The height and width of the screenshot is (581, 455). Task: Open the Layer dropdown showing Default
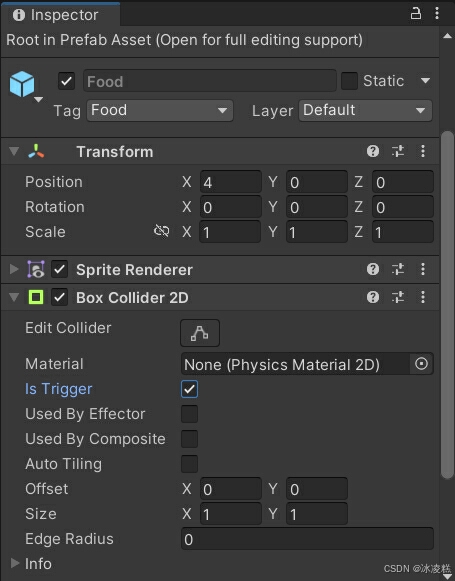(x=365, y=110)
